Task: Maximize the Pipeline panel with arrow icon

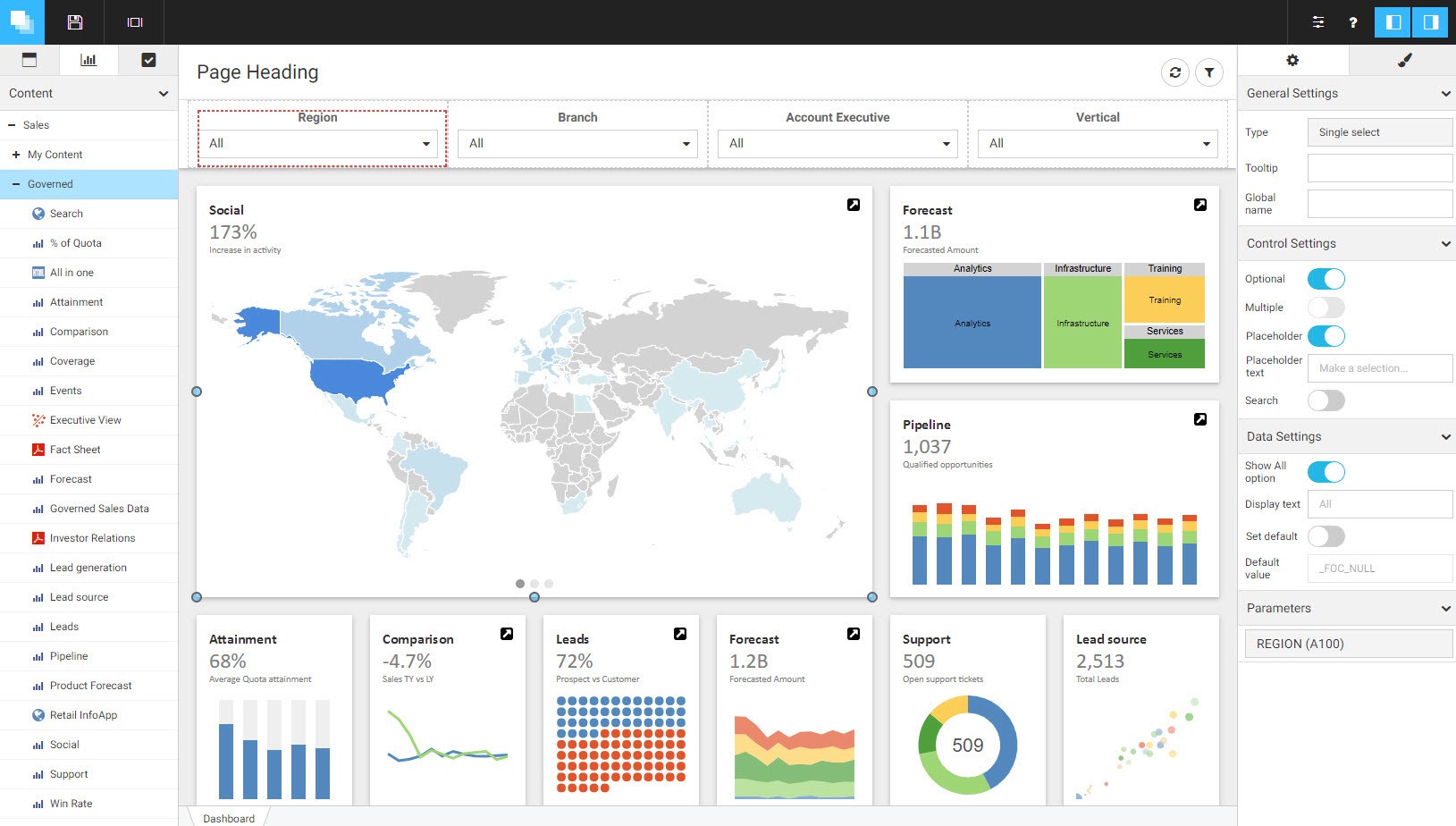Action: 1199,419
